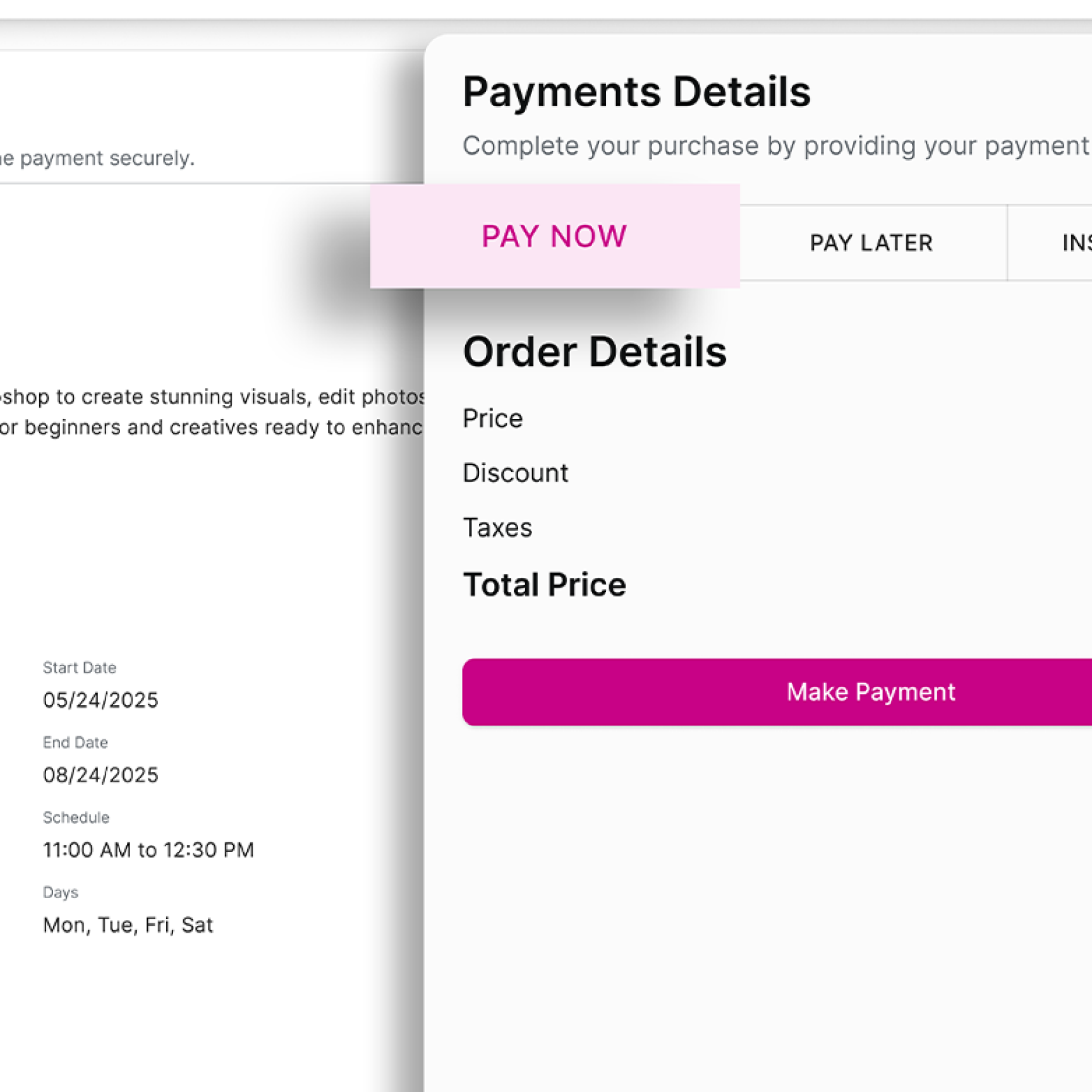Click the End Date field label

75,743
